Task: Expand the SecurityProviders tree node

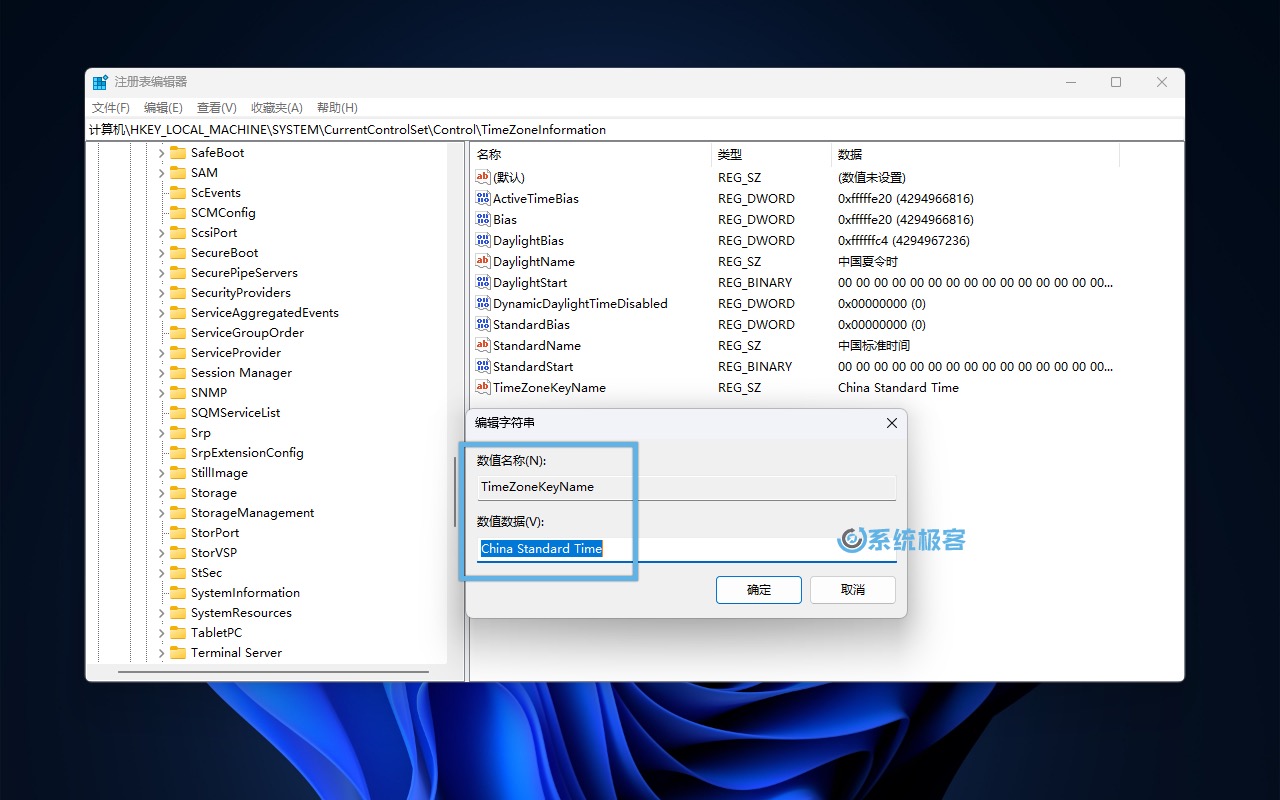Action: coord(161,292)
